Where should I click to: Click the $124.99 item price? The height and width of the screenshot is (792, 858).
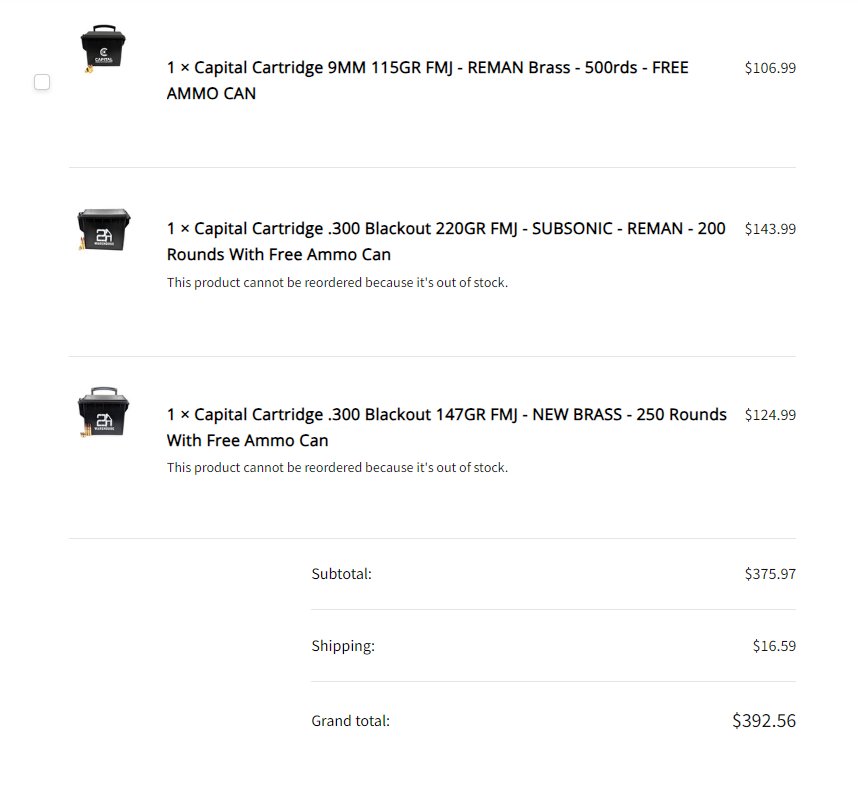(770, 415)
